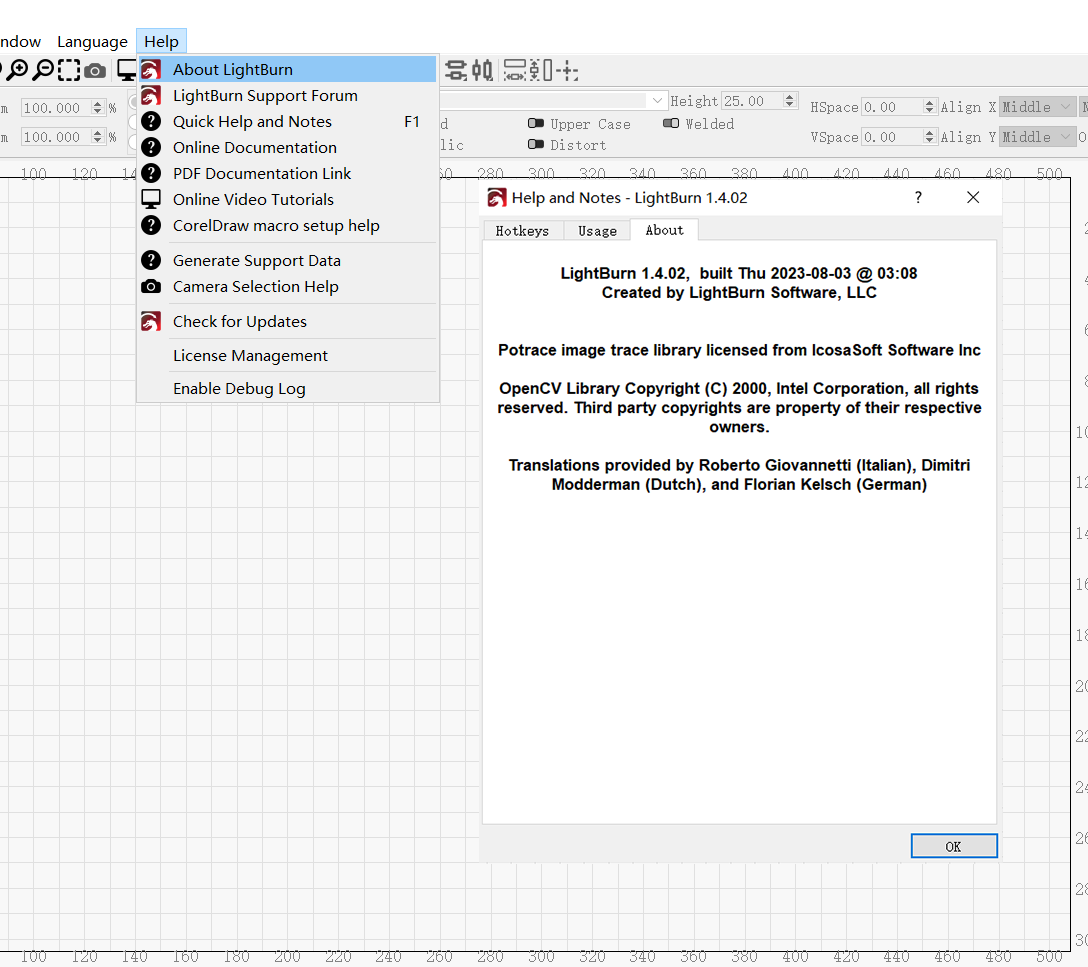The image size is (1088, 967).
Task: Click the zoom out magnifier icon
Action: [43, 70]
